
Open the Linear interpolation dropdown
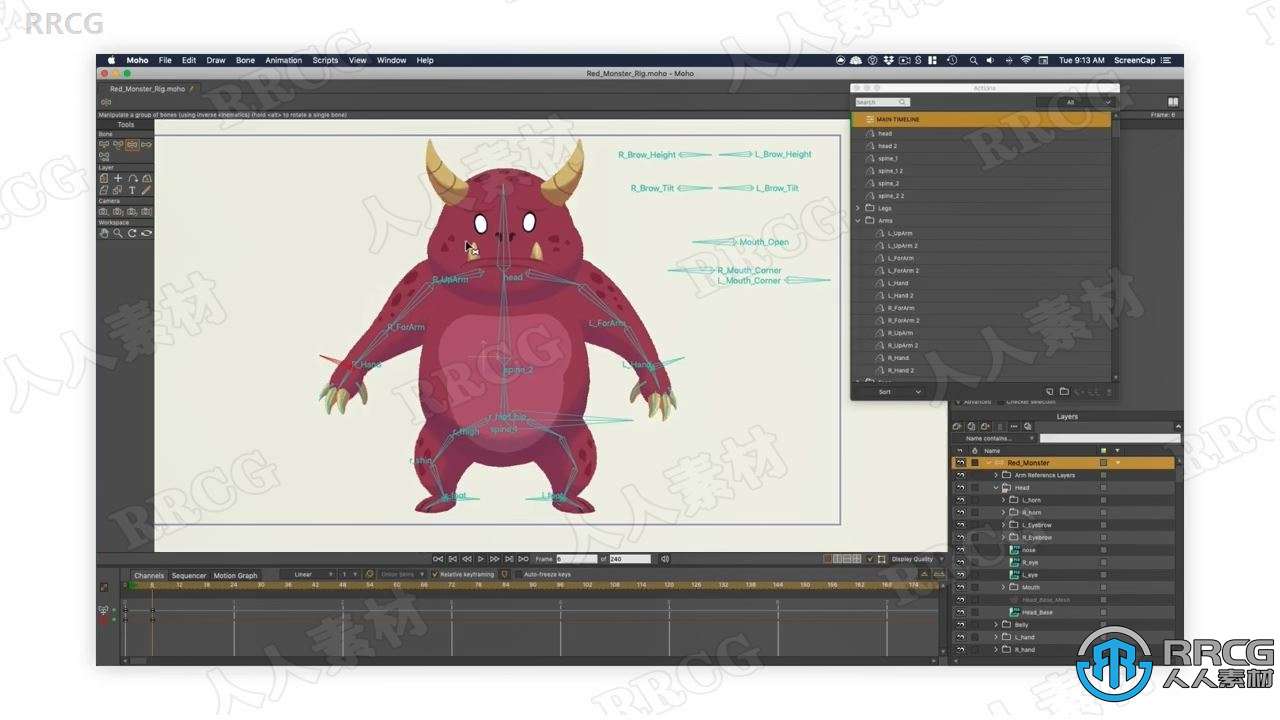coord(307,575)
